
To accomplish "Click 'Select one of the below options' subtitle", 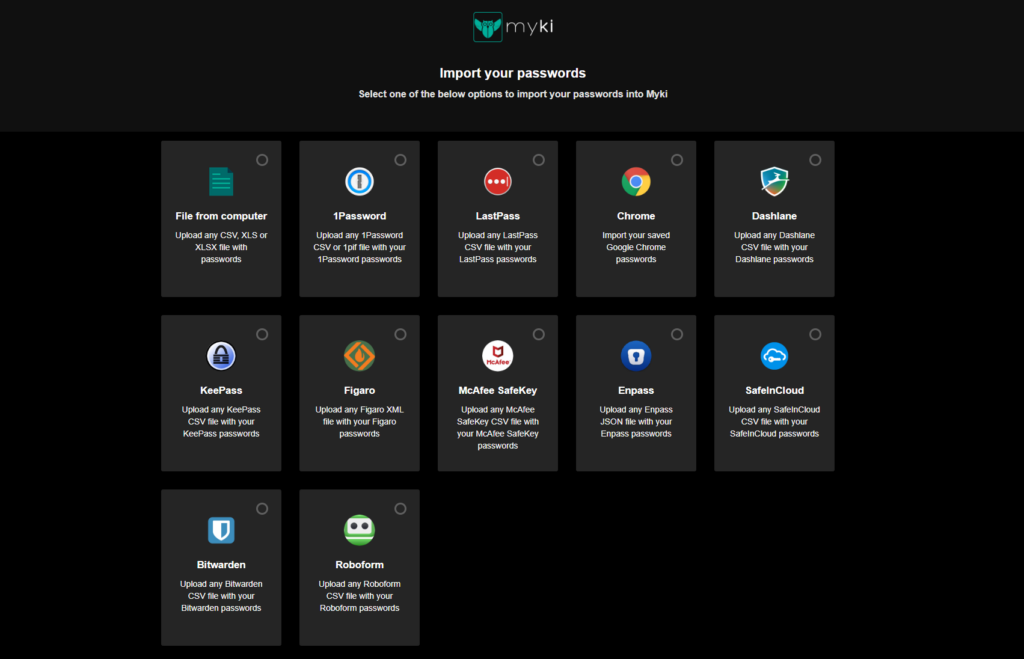I will 513,94.
